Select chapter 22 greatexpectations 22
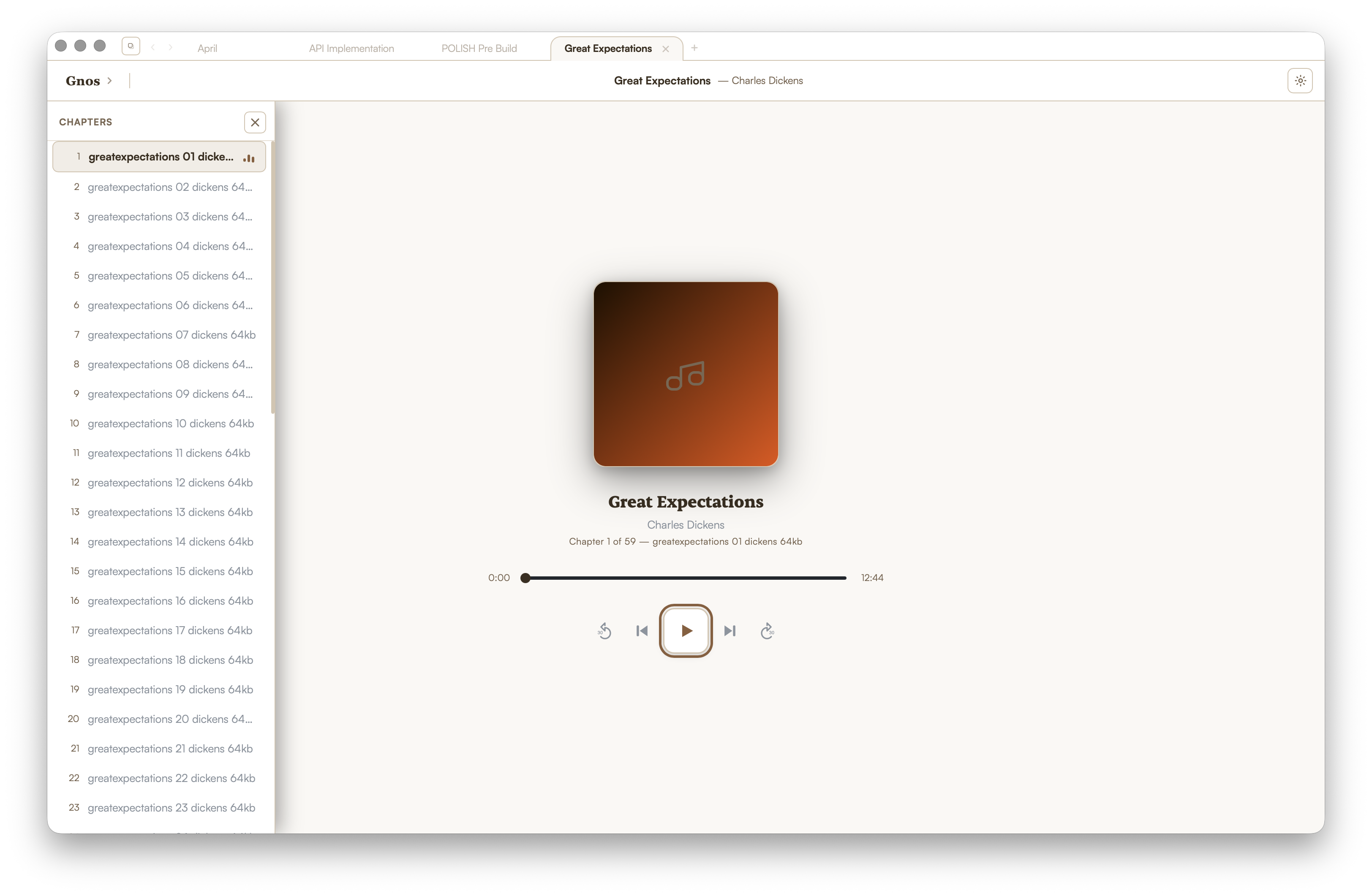 click(159, 779)
